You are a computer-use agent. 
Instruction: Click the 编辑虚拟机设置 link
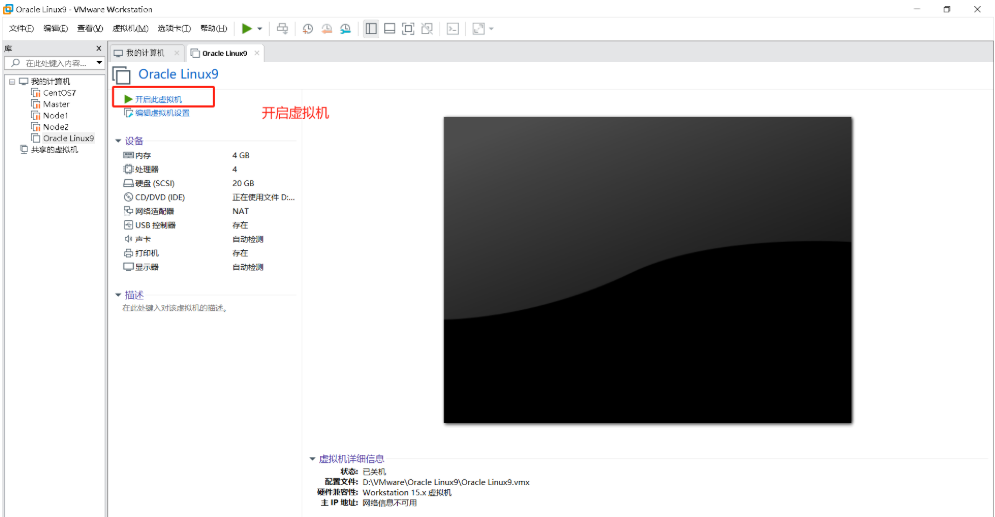pyautogui.click(x=162, y=113)
